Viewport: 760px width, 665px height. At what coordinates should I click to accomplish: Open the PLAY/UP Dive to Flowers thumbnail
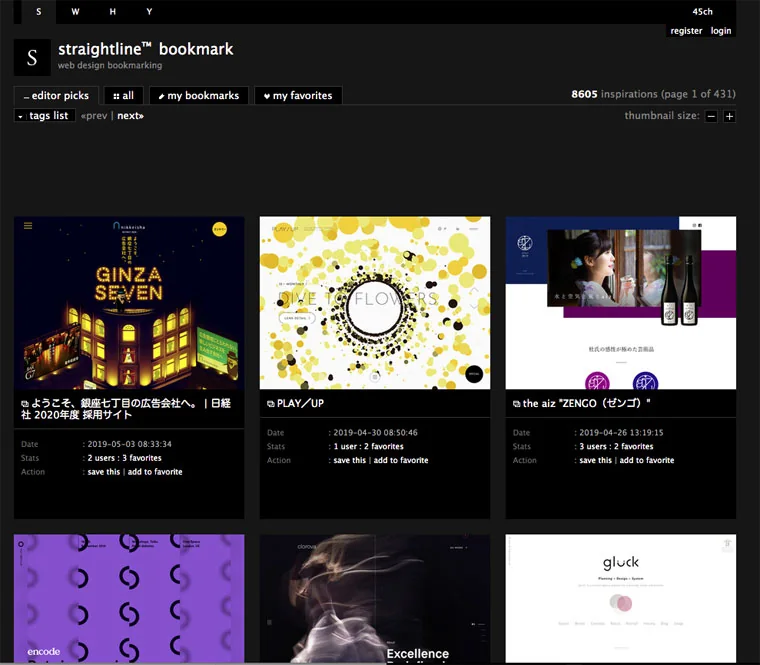pos(375,303)
